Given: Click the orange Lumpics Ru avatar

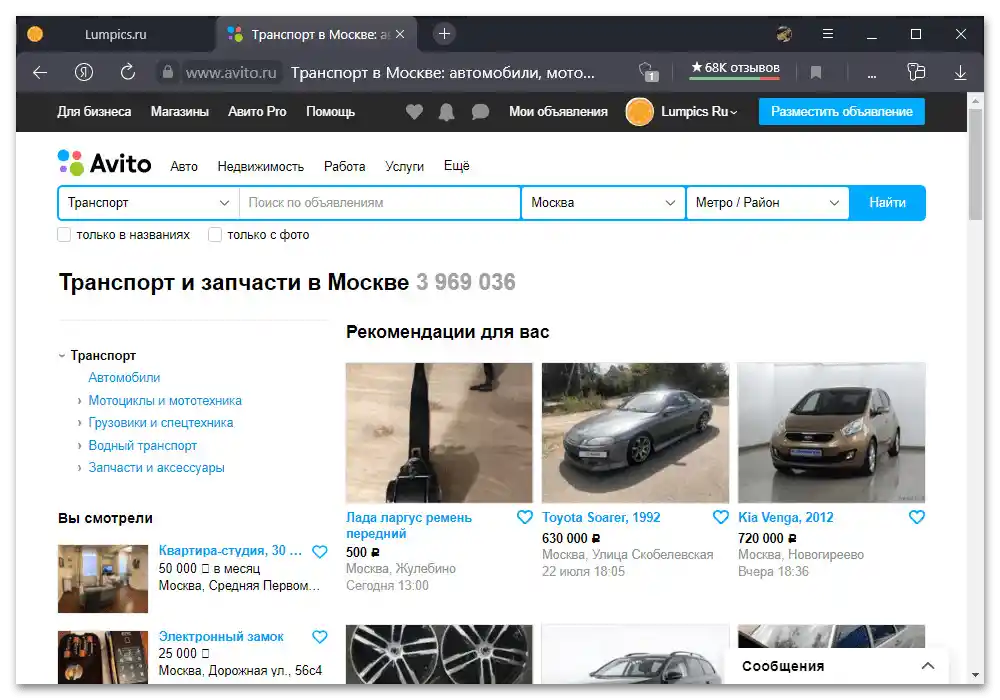Looking at the screenshot, I should coord(640,112).
